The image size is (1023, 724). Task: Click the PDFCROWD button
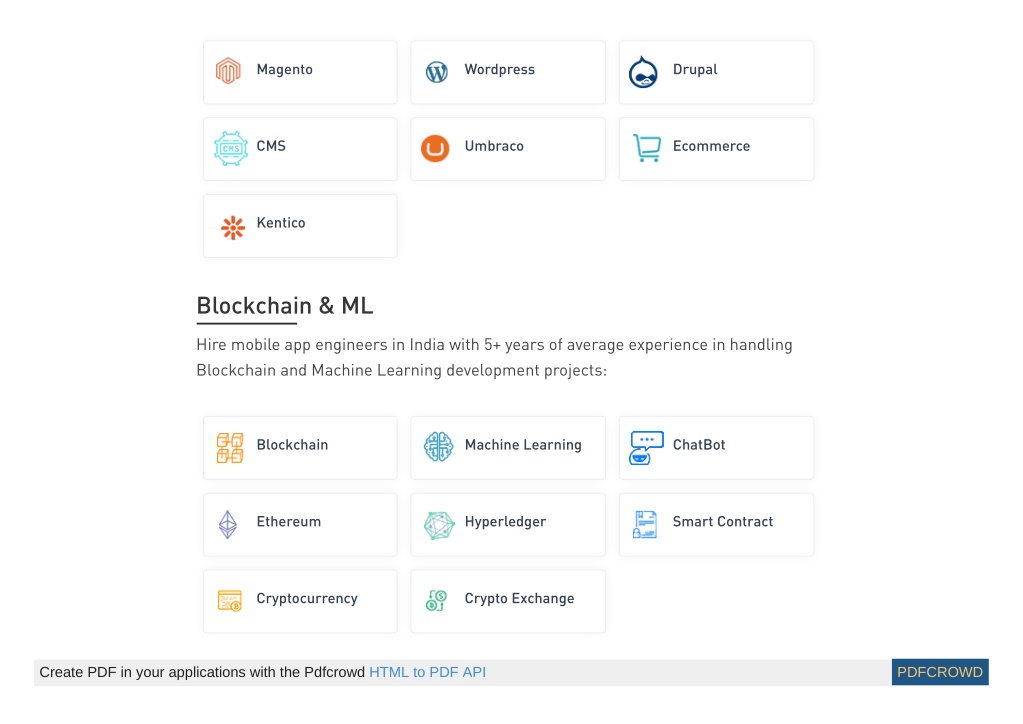(x=940, y=672)
